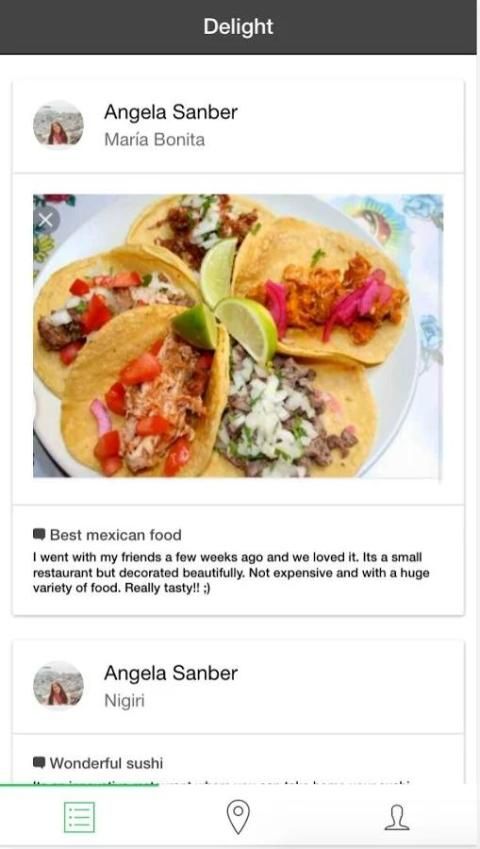
Task: Open the user profile tab icon
Action: pyautogui.click(x=397, y=817)
